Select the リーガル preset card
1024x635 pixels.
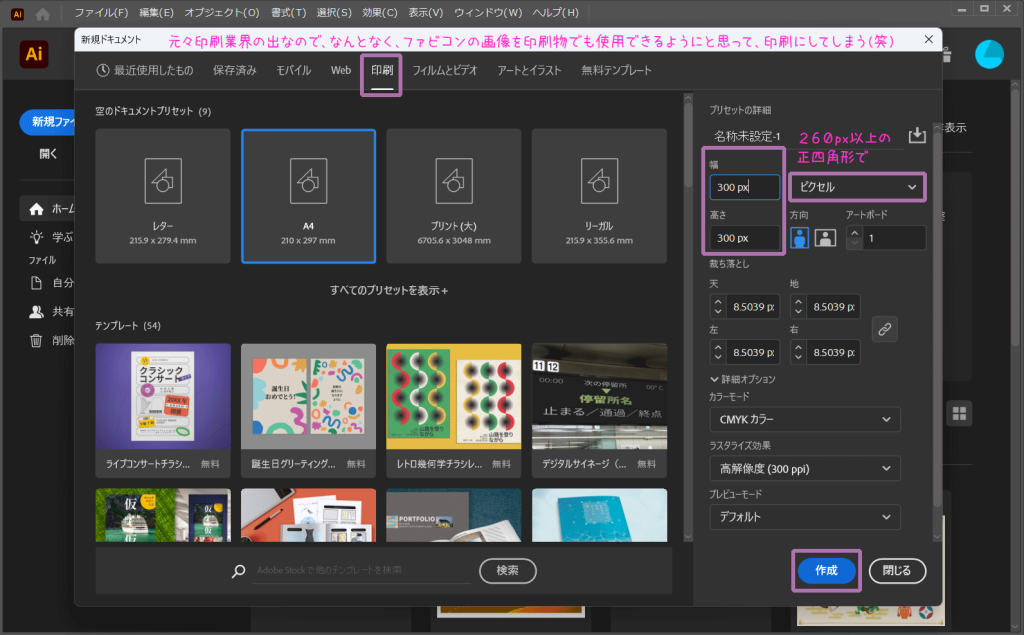[599, 196]
